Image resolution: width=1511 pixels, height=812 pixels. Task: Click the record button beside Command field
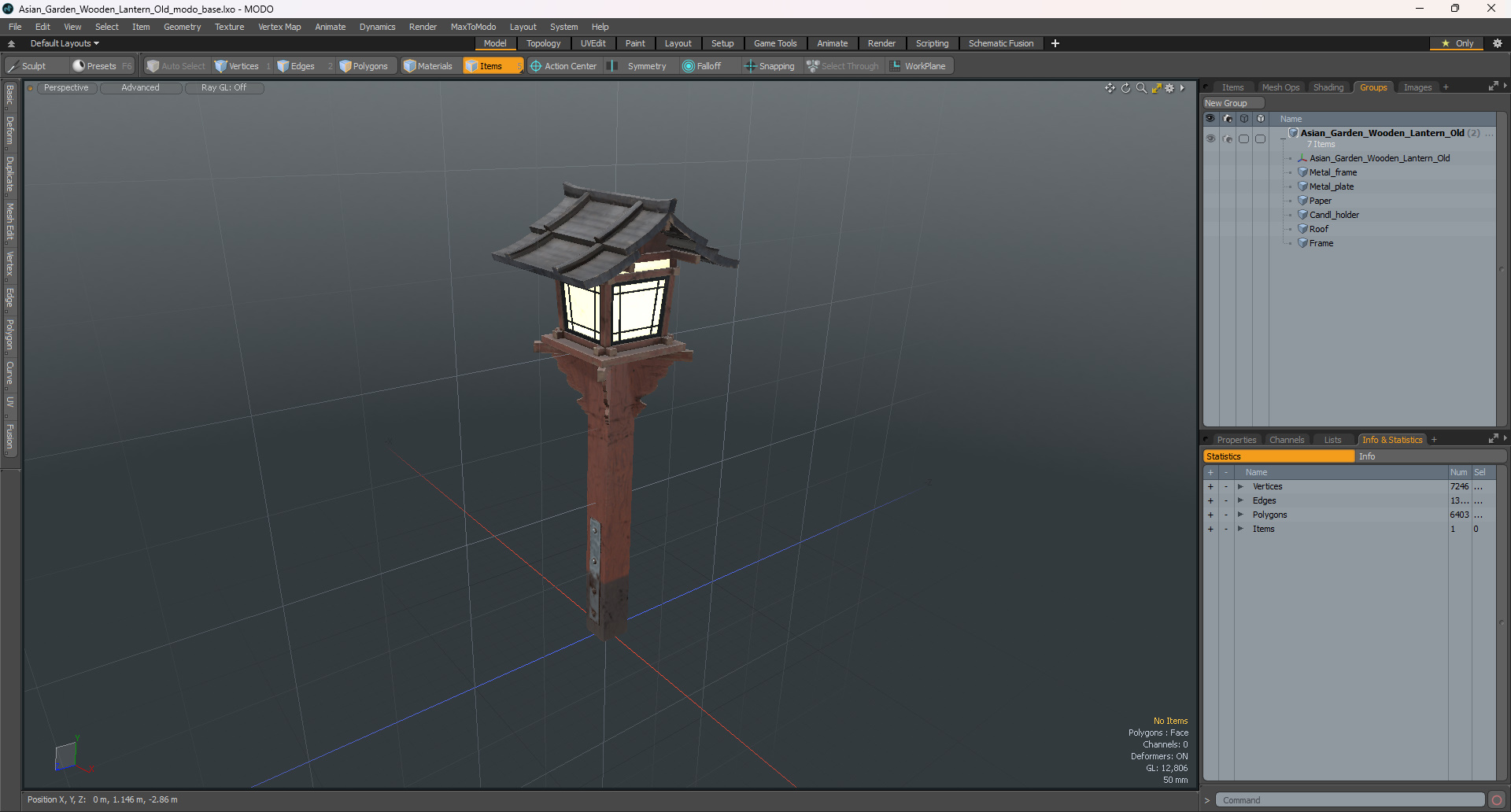coord(1497,800)
